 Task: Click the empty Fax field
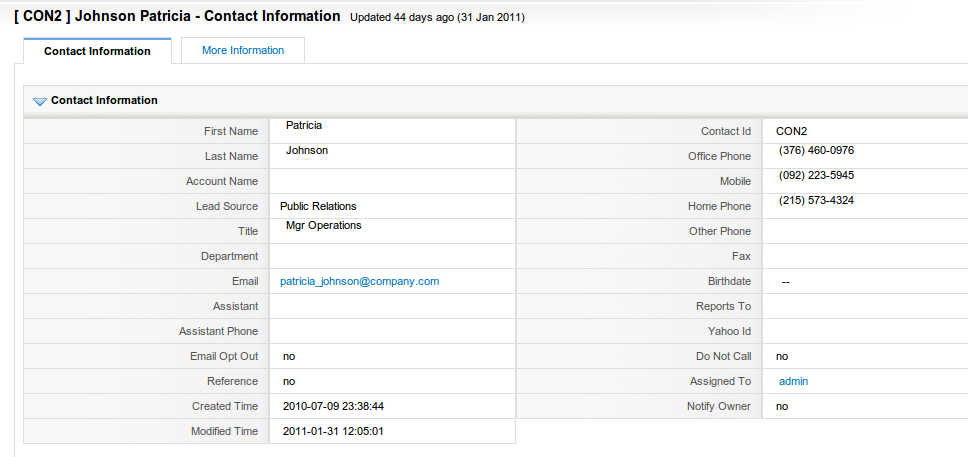(x=864, y=257)
